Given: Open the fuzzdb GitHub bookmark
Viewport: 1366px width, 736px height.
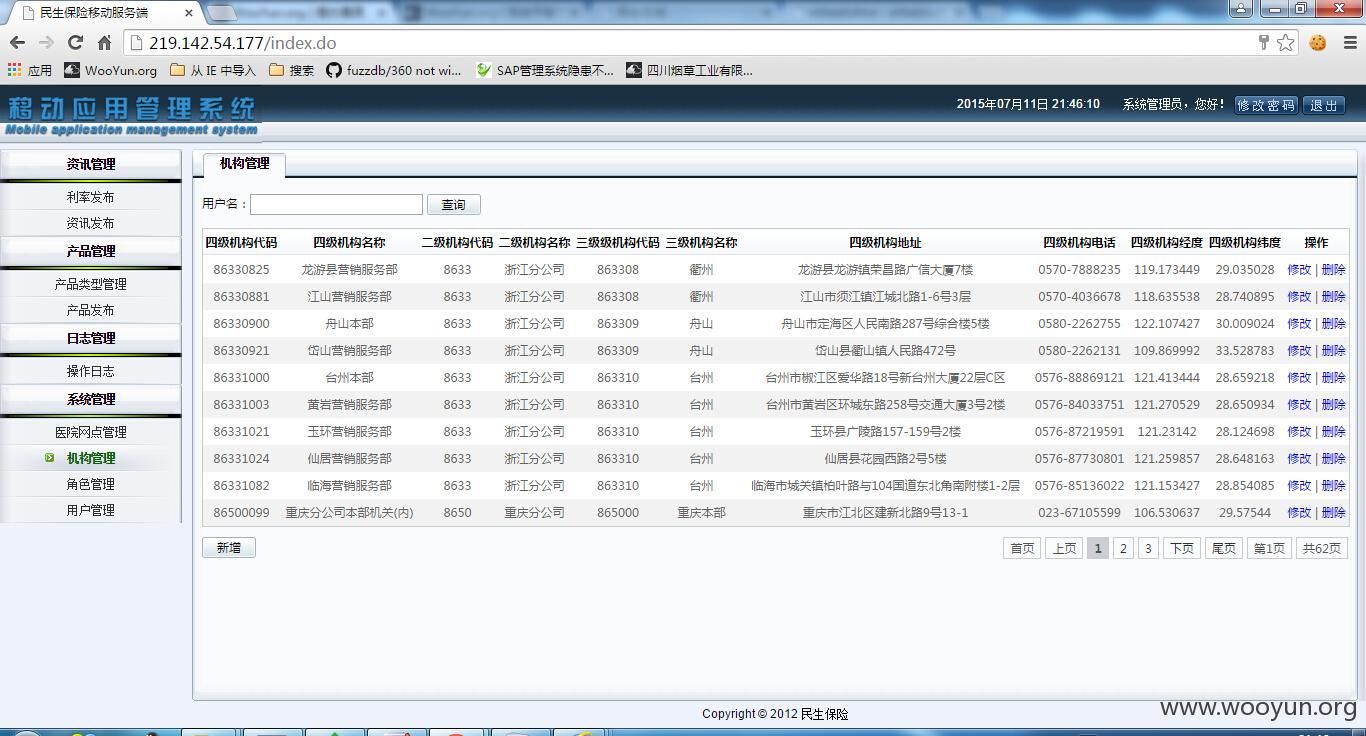Looking at the screenshot, I should point(393,70).
